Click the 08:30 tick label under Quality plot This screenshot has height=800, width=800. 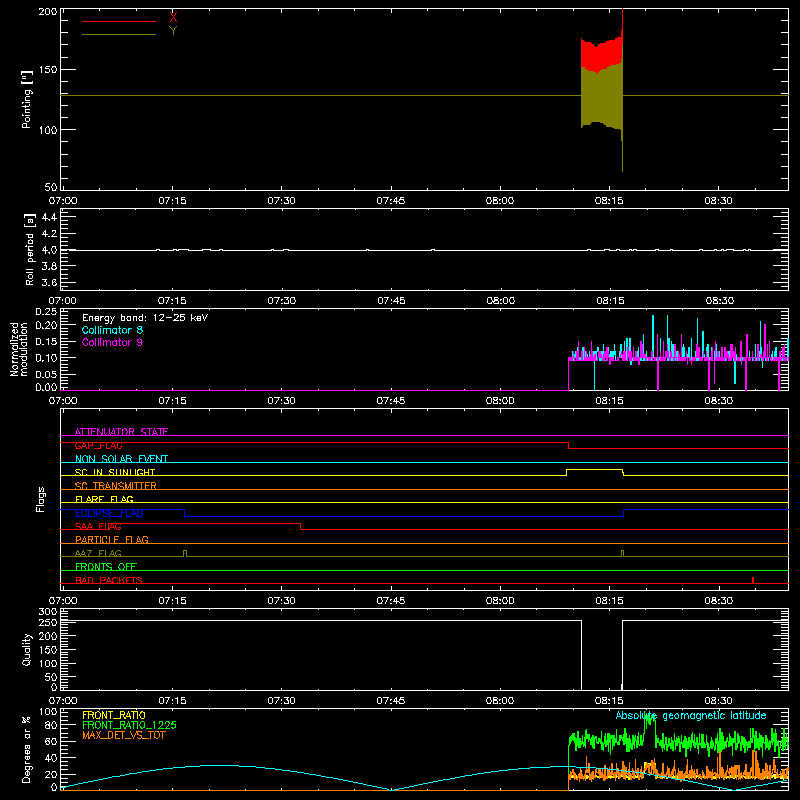point(718,701)
